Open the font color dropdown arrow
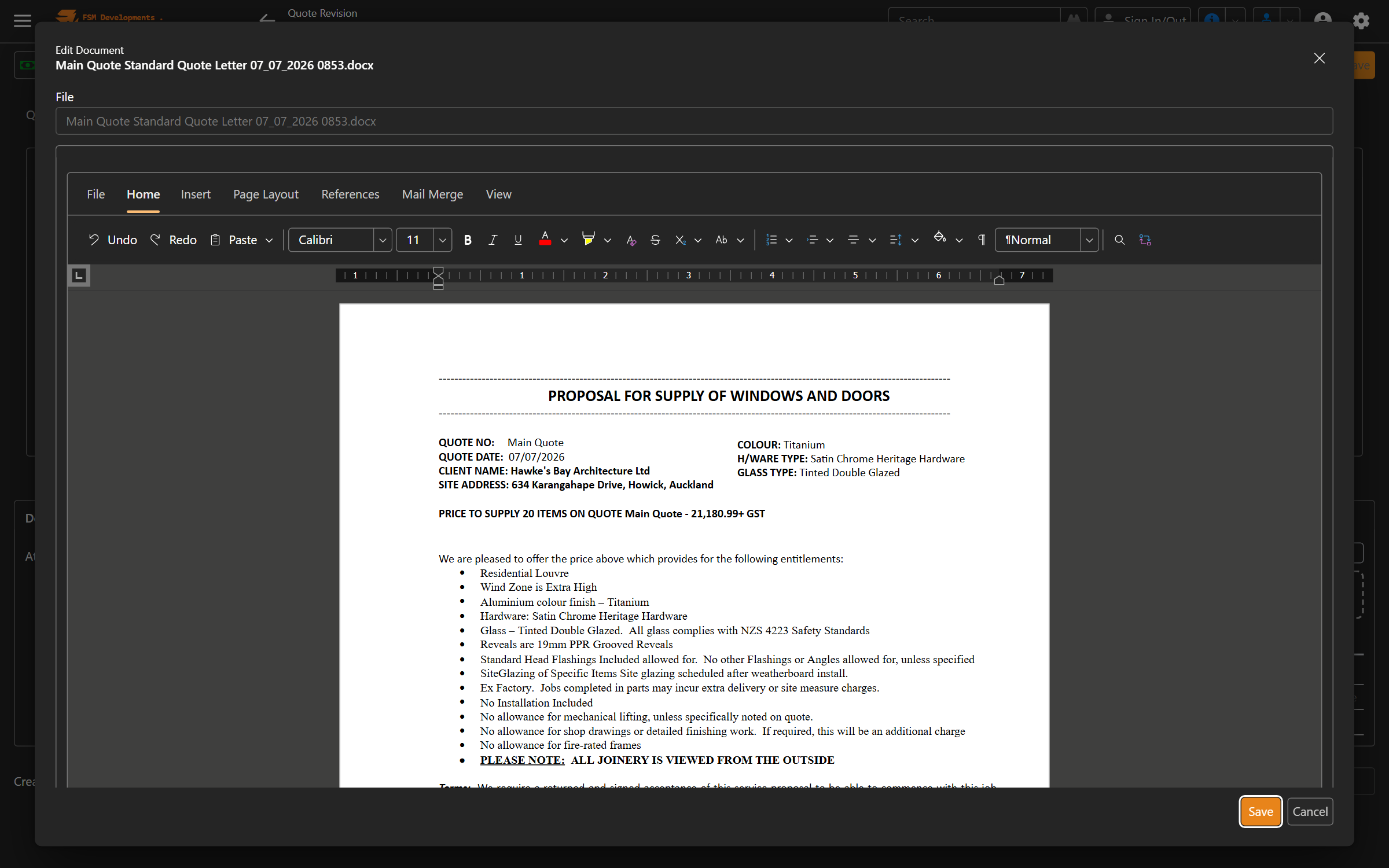Viewport: 1389px width, 868px height. (x=564, y=240)
